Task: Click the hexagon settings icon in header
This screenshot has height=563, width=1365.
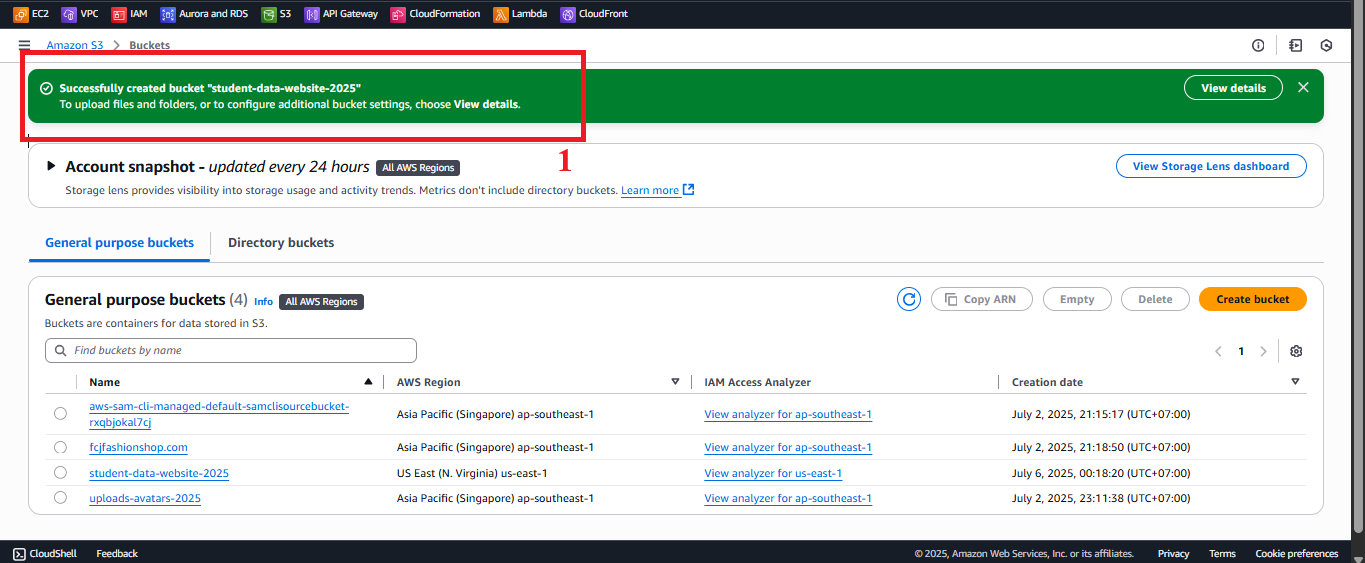Action: point(1327,45)
